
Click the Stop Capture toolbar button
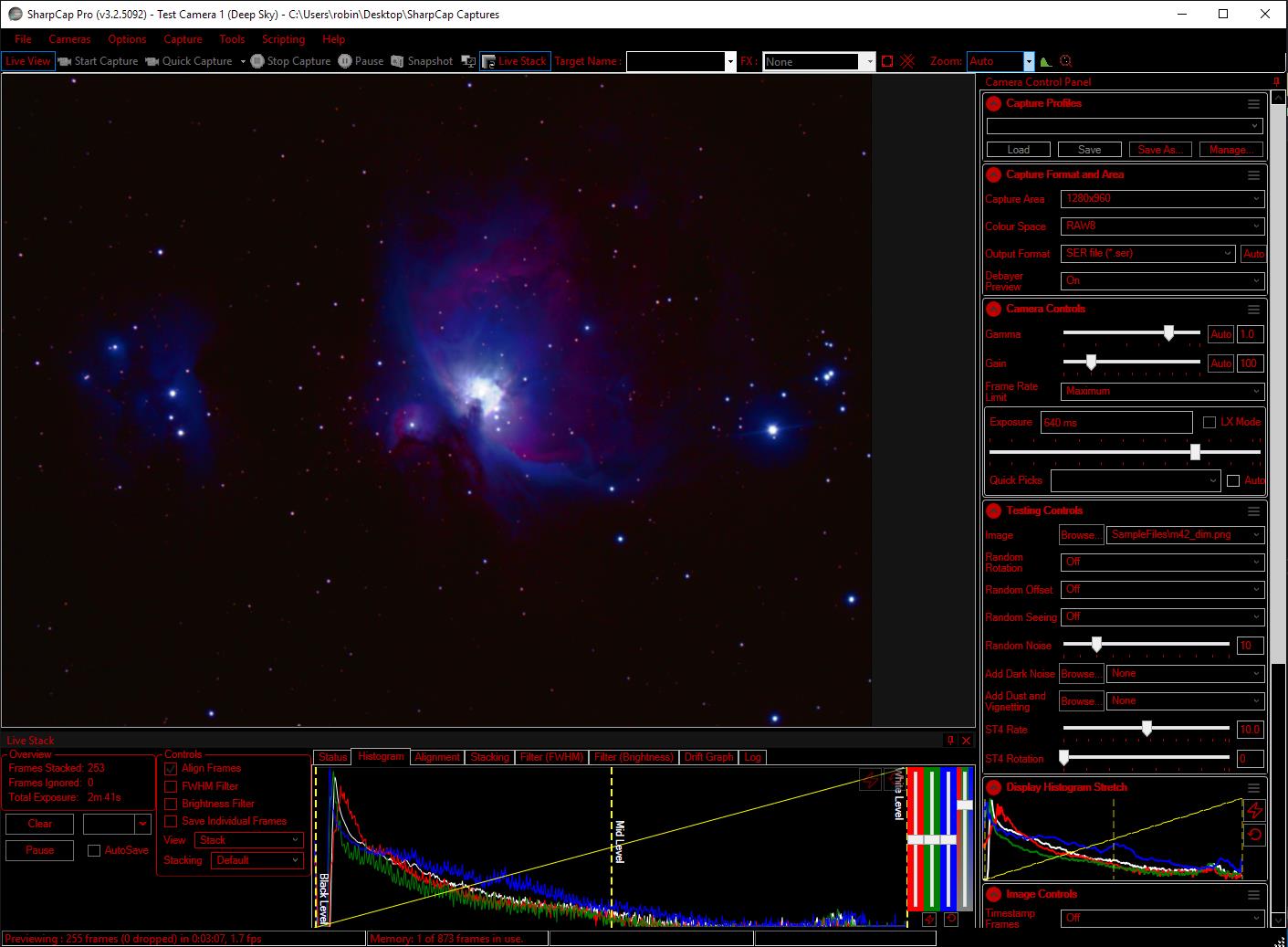(x=290, y=61)
